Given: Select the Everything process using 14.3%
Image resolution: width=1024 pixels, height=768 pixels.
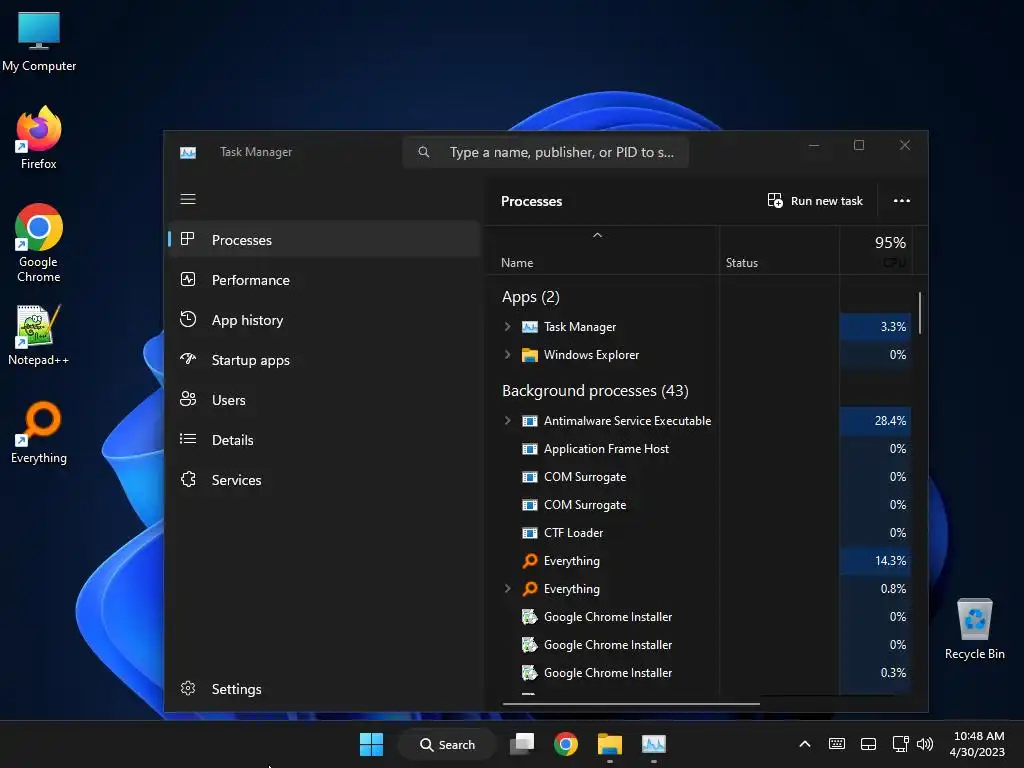Looking at the screenshot, I should click(699, 560).
